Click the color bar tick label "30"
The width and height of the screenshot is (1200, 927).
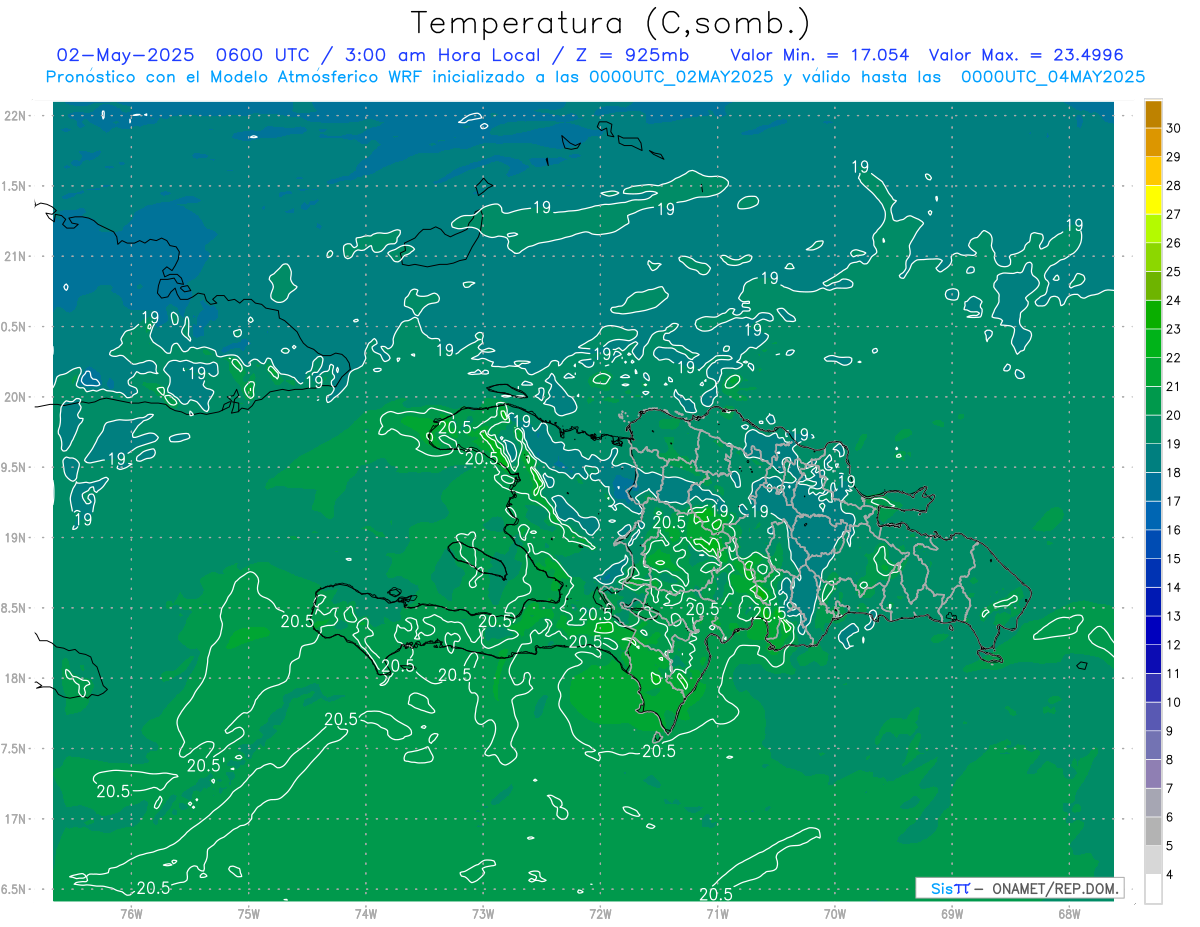pos(1174,128)
